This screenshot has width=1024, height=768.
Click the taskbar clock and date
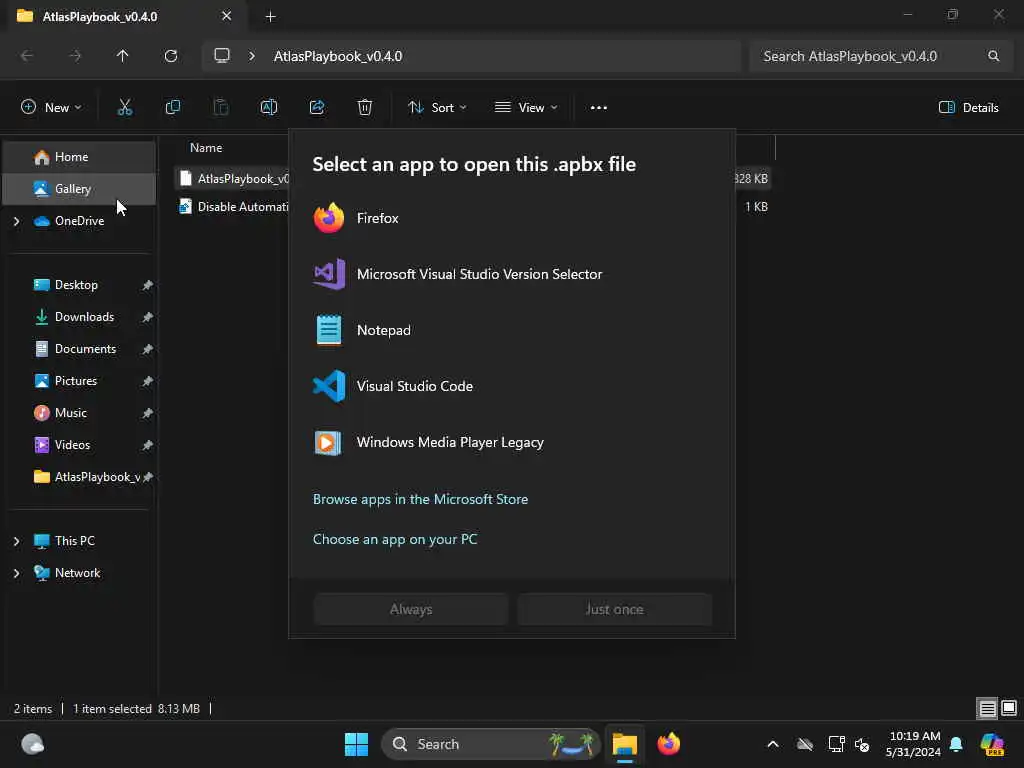coord(914,744)
